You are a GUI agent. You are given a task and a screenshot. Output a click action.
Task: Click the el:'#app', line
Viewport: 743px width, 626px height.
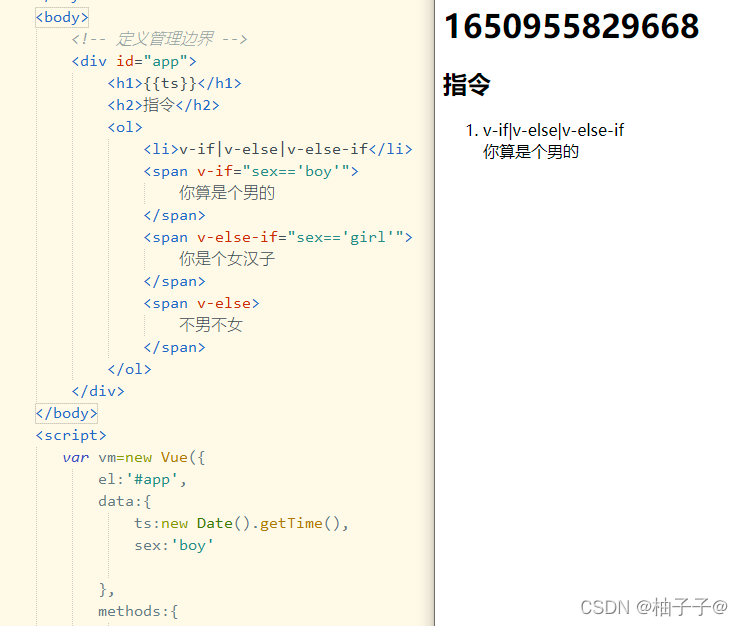[143, 480]
